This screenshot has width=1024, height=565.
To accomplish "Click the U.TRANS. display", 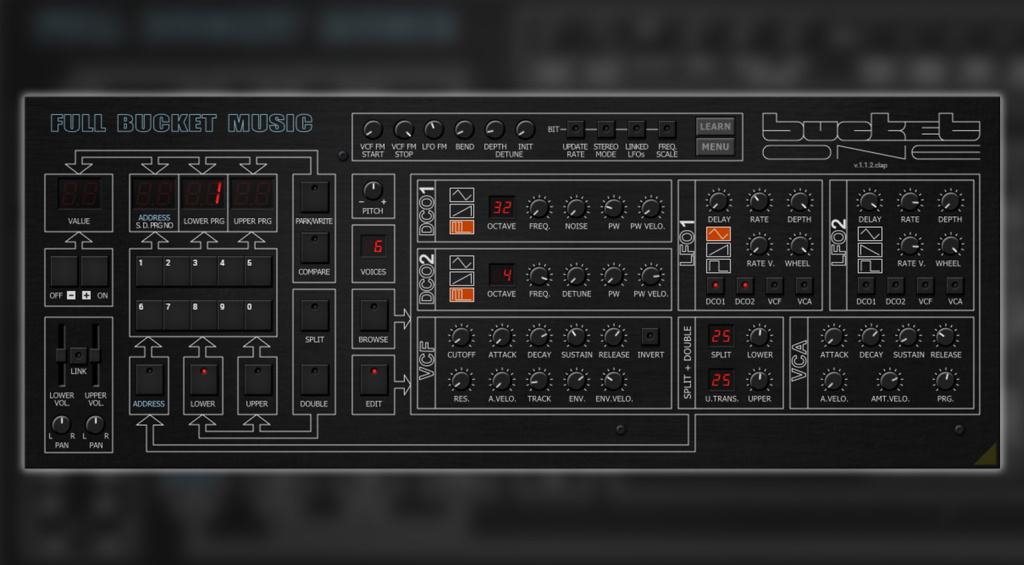I will tap(721, 379).
